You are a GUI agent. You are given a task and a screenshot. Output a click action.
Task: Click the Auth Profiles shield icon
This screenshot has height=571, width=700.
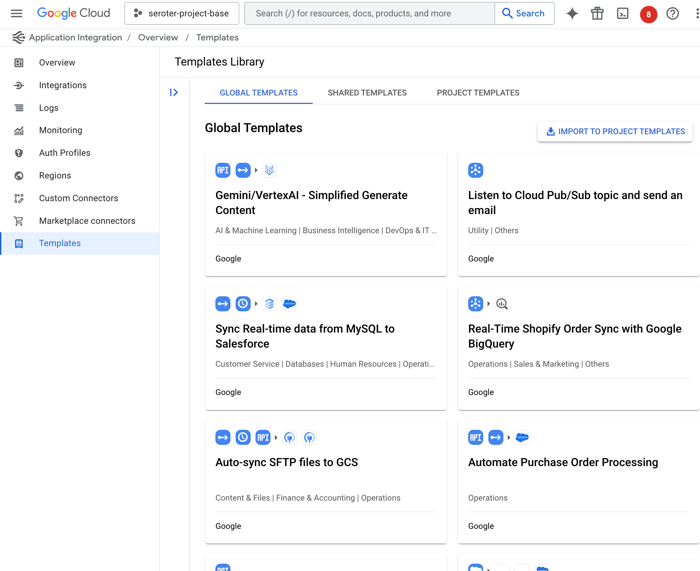point(19,153)
